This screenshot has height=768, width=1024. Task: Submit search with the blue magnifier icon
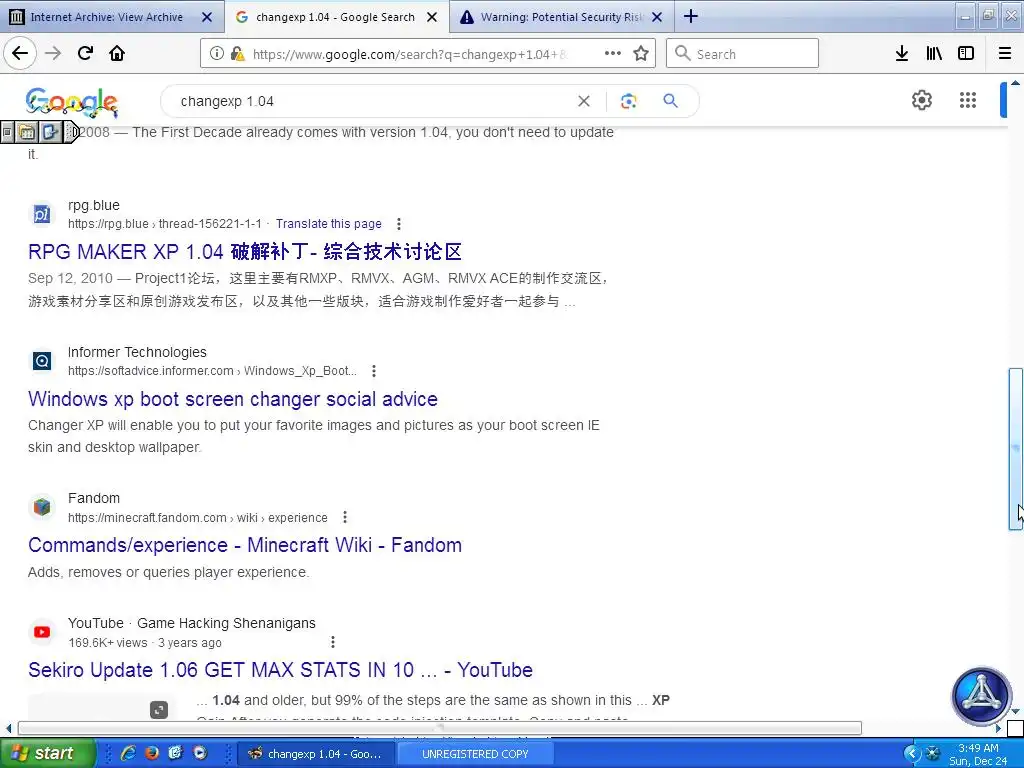[x=670, y=101]
